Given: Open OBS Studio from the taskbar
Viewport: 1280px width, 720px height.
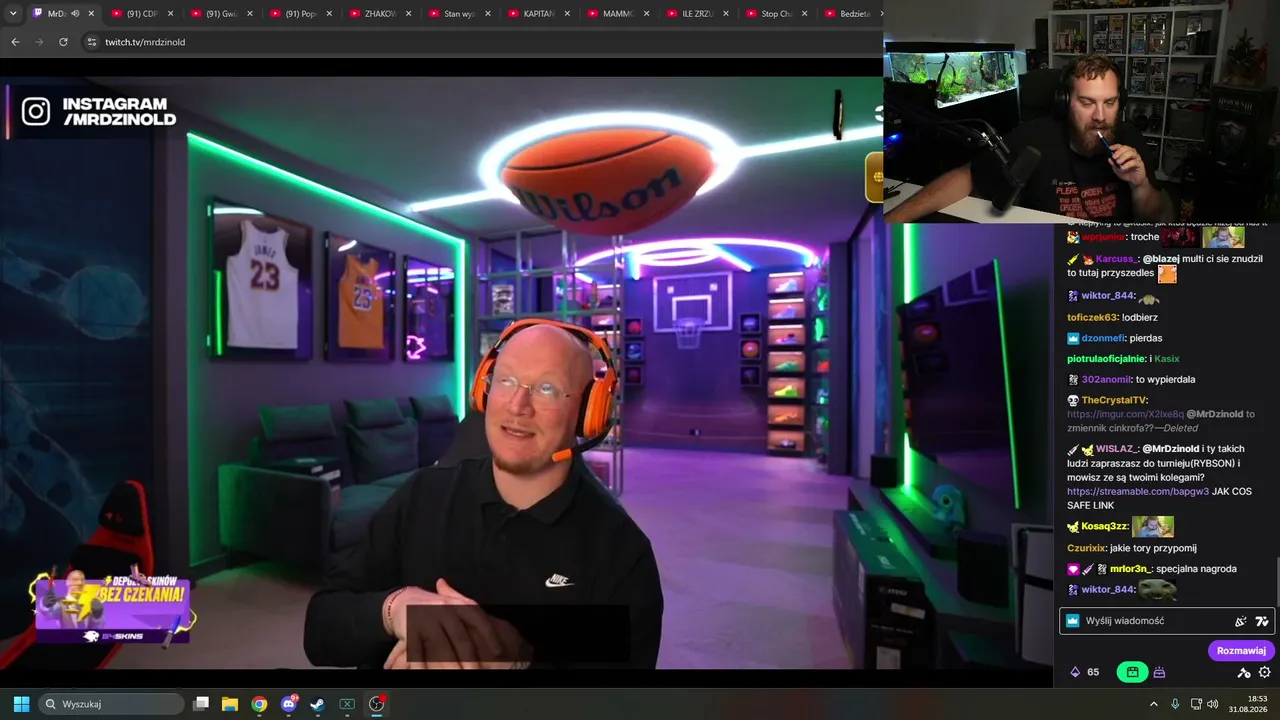Looking at the screenshot, I should click(x=377, y=704).
